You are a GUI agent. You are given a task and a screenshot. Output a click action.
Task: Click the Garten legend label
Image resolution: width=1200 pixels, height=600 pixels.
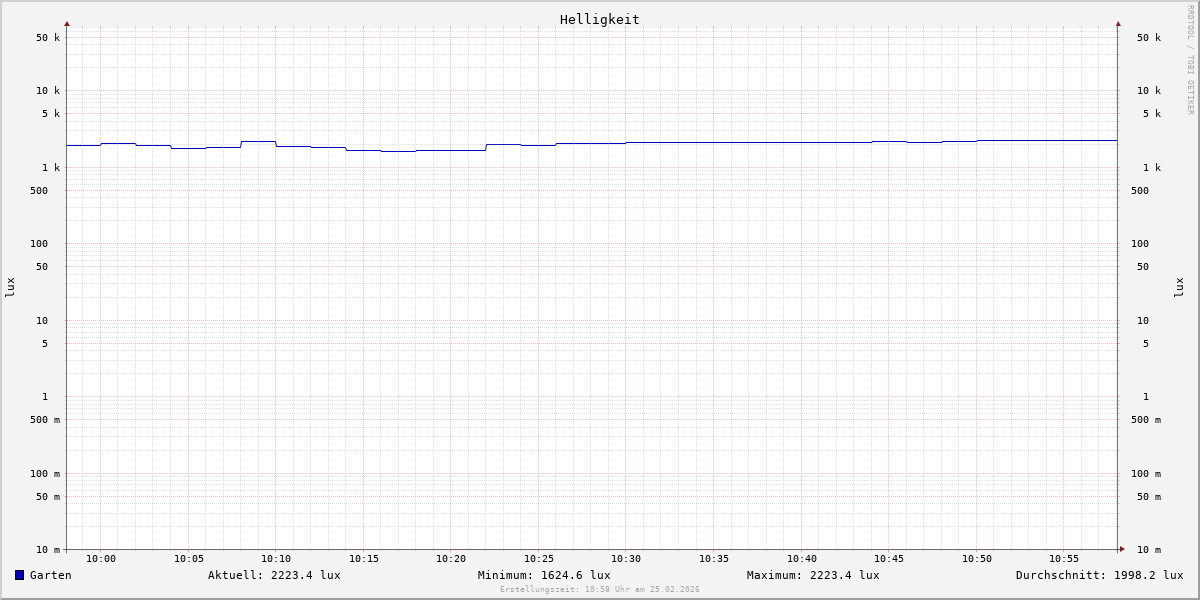(50, 575)
